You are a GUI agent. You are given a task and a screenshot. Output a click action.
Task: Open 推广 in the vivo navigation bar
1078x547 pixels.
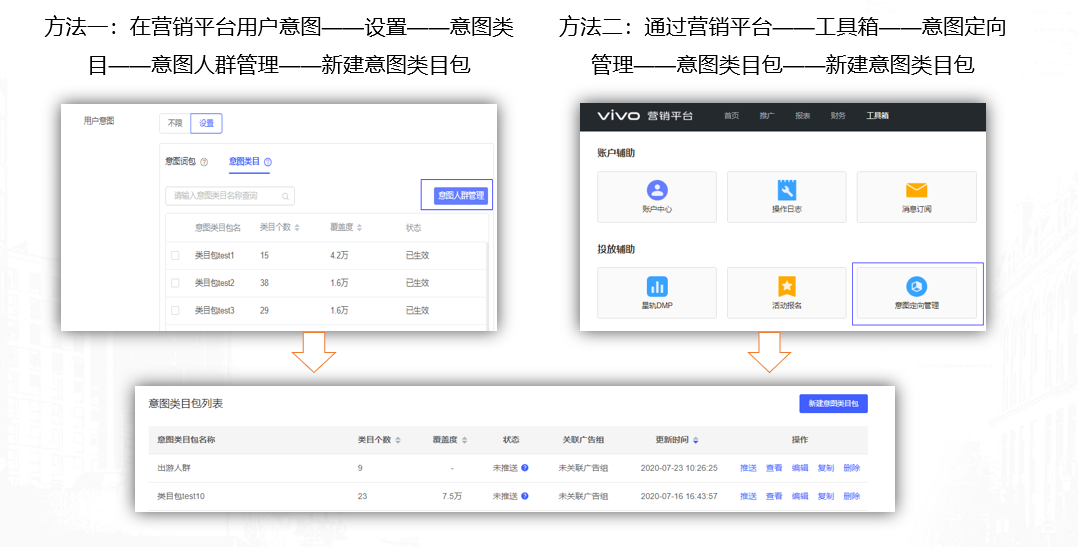pos(767,116)
